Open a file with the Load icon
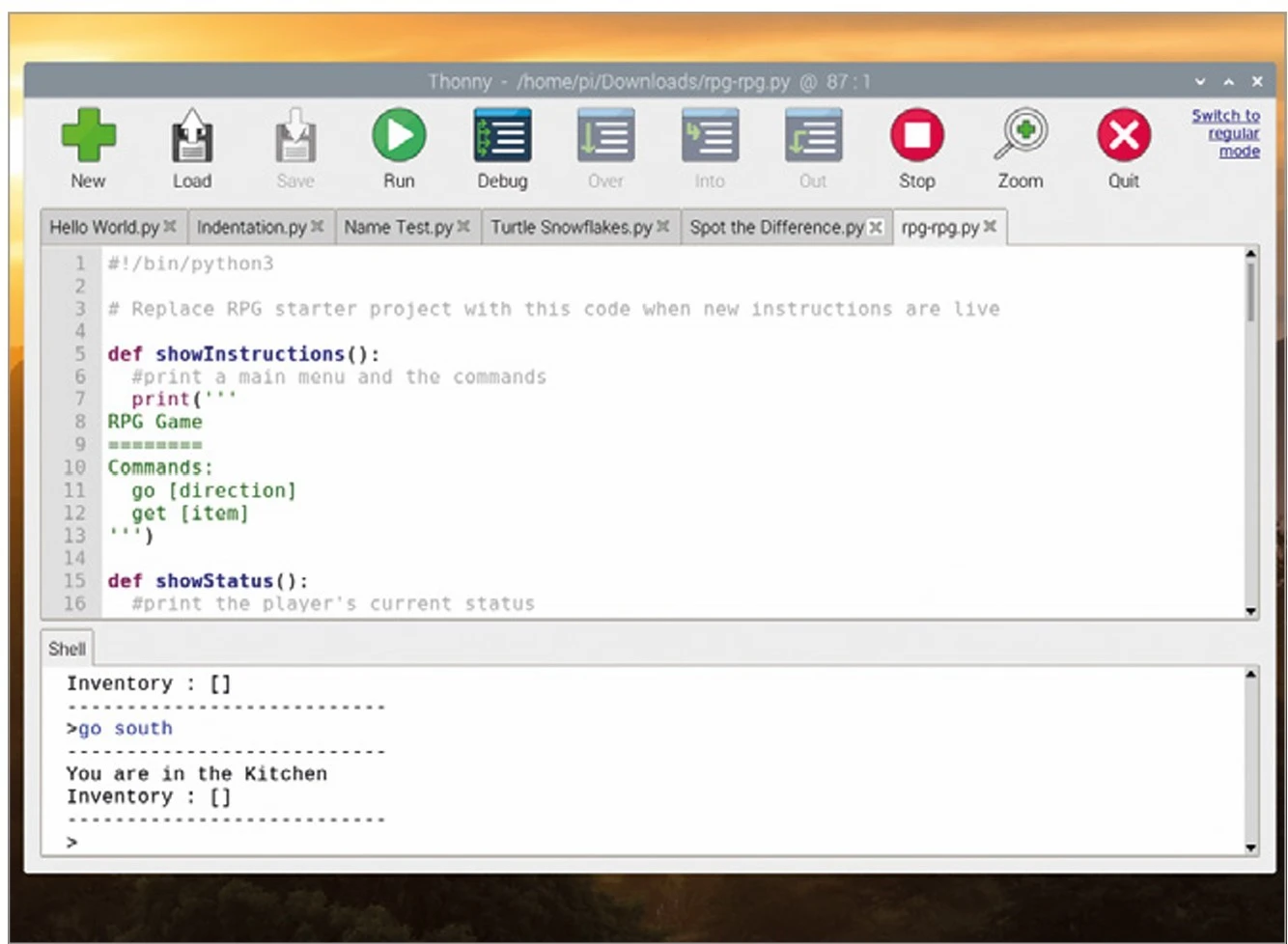1288x944 pixels. click(x=192, y=136)
